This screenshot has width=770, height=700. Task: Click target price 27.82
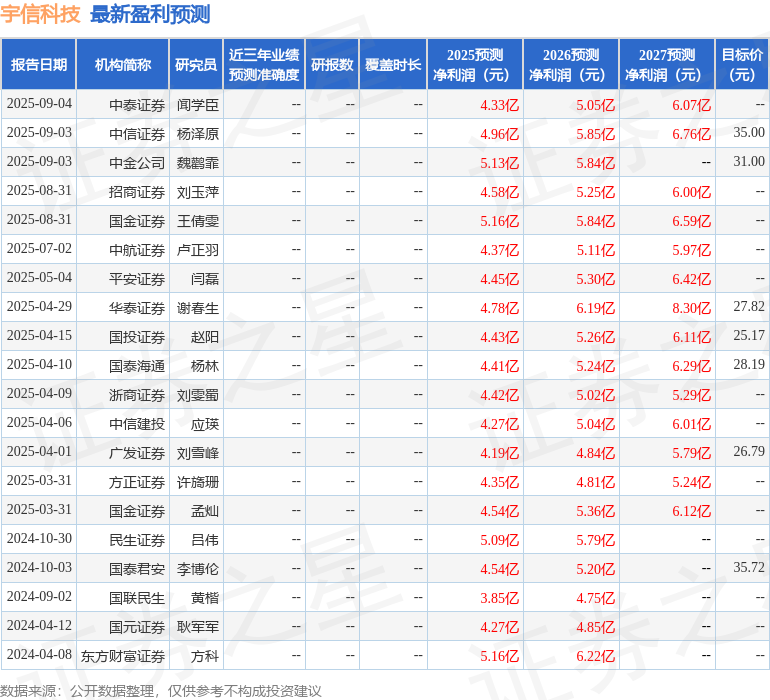point(749,306)
